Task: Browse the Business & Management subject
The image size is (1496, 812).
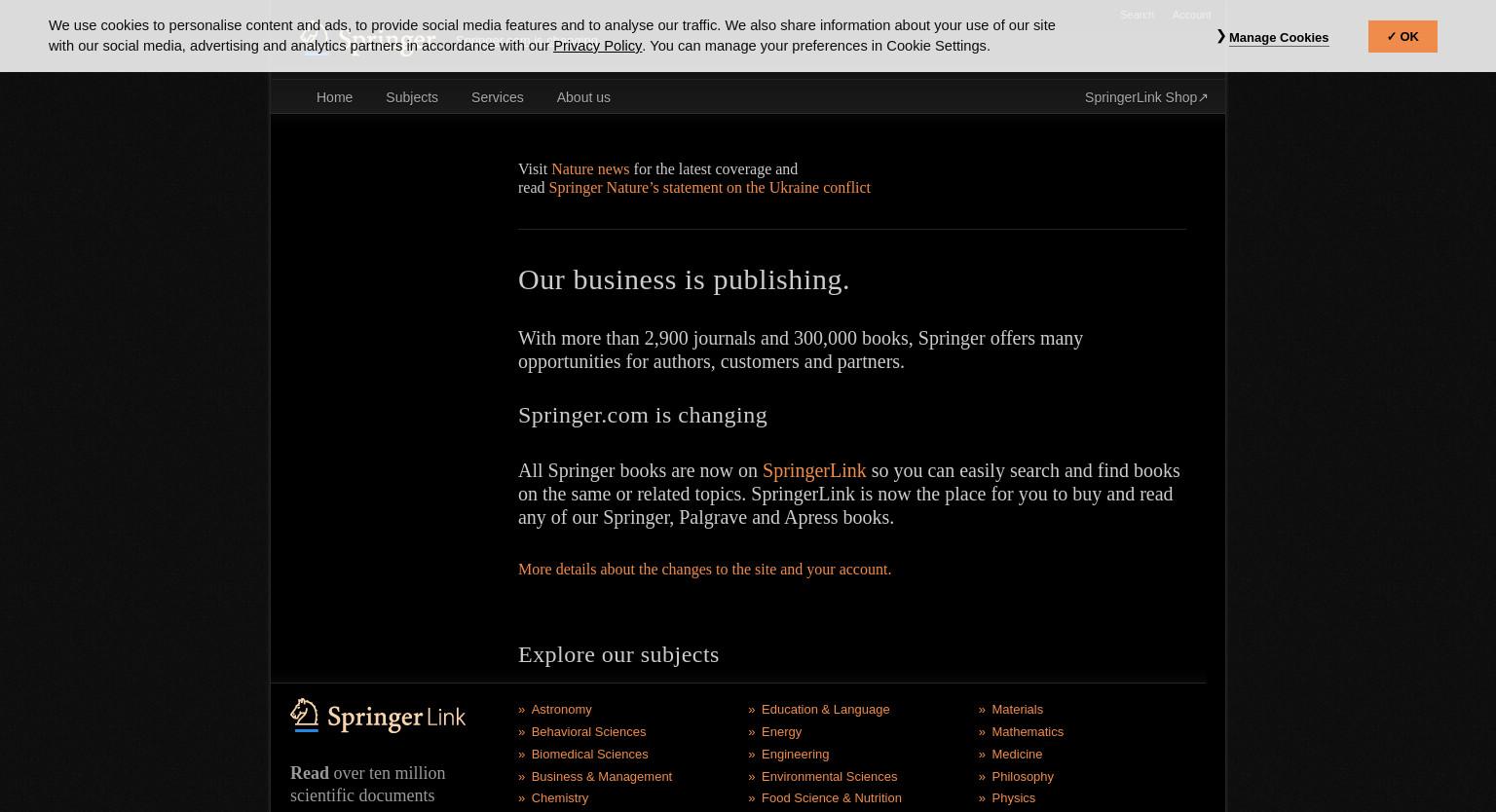Action: pos(601,777)
